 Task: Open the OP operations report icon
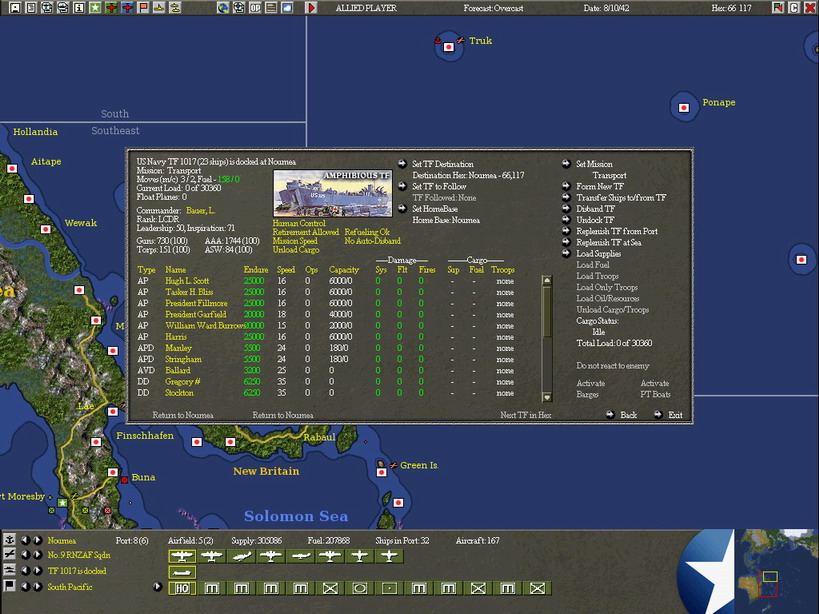(255, 8)
